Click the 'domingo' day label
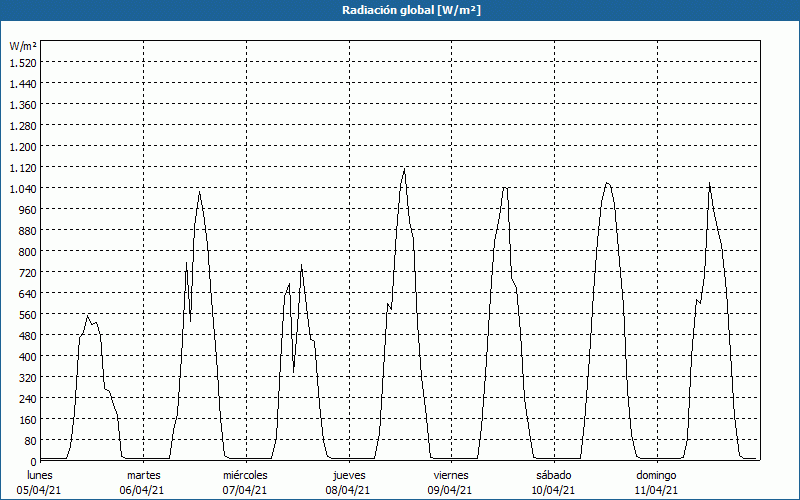Screen dimensions: 800x500 [656, 475]
